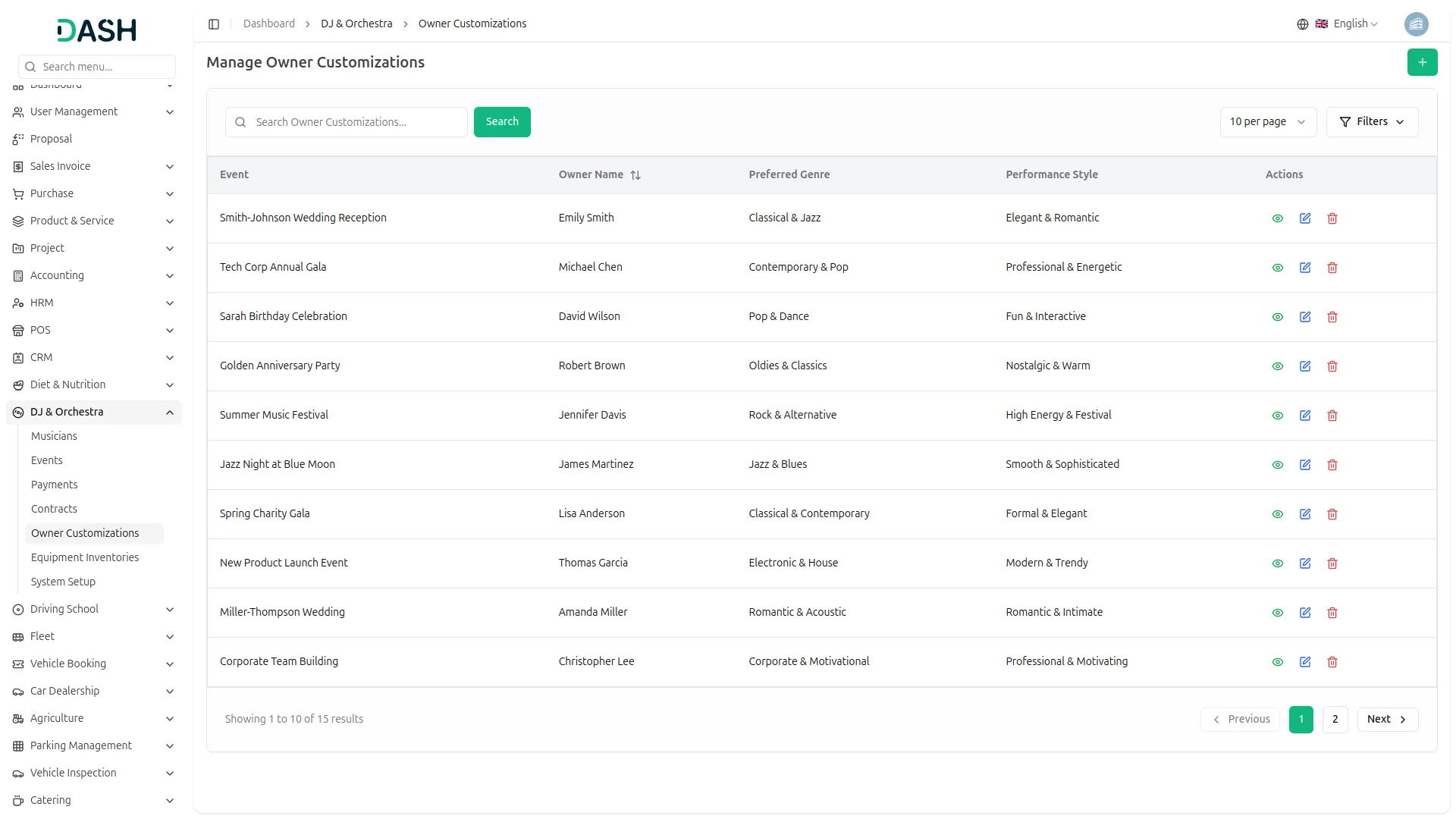Edit Jazz Night at Blue Moon entry

[x=1304, y=465]
